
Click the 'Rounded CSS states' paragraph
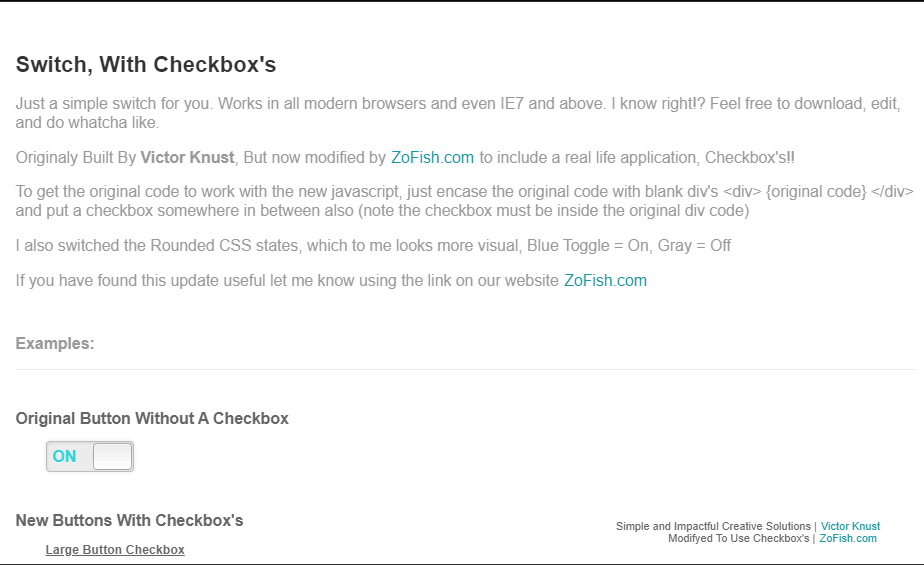pyautogui.click(x=373, y=246)
